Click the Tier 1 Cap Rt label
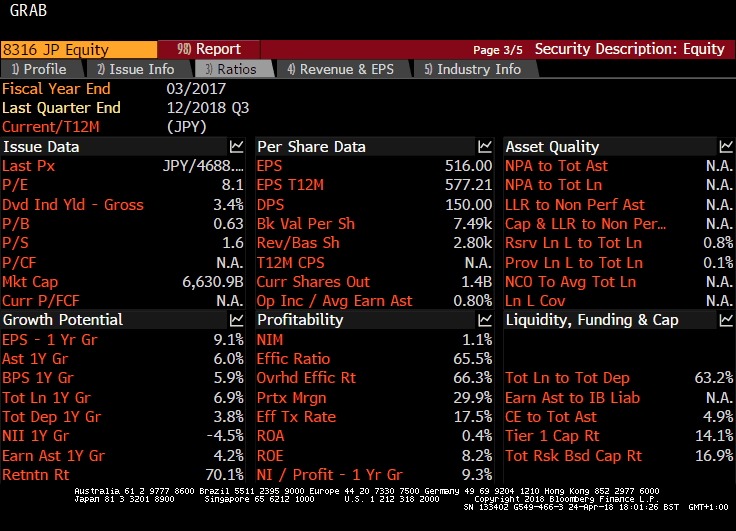 tap(552, 436)
